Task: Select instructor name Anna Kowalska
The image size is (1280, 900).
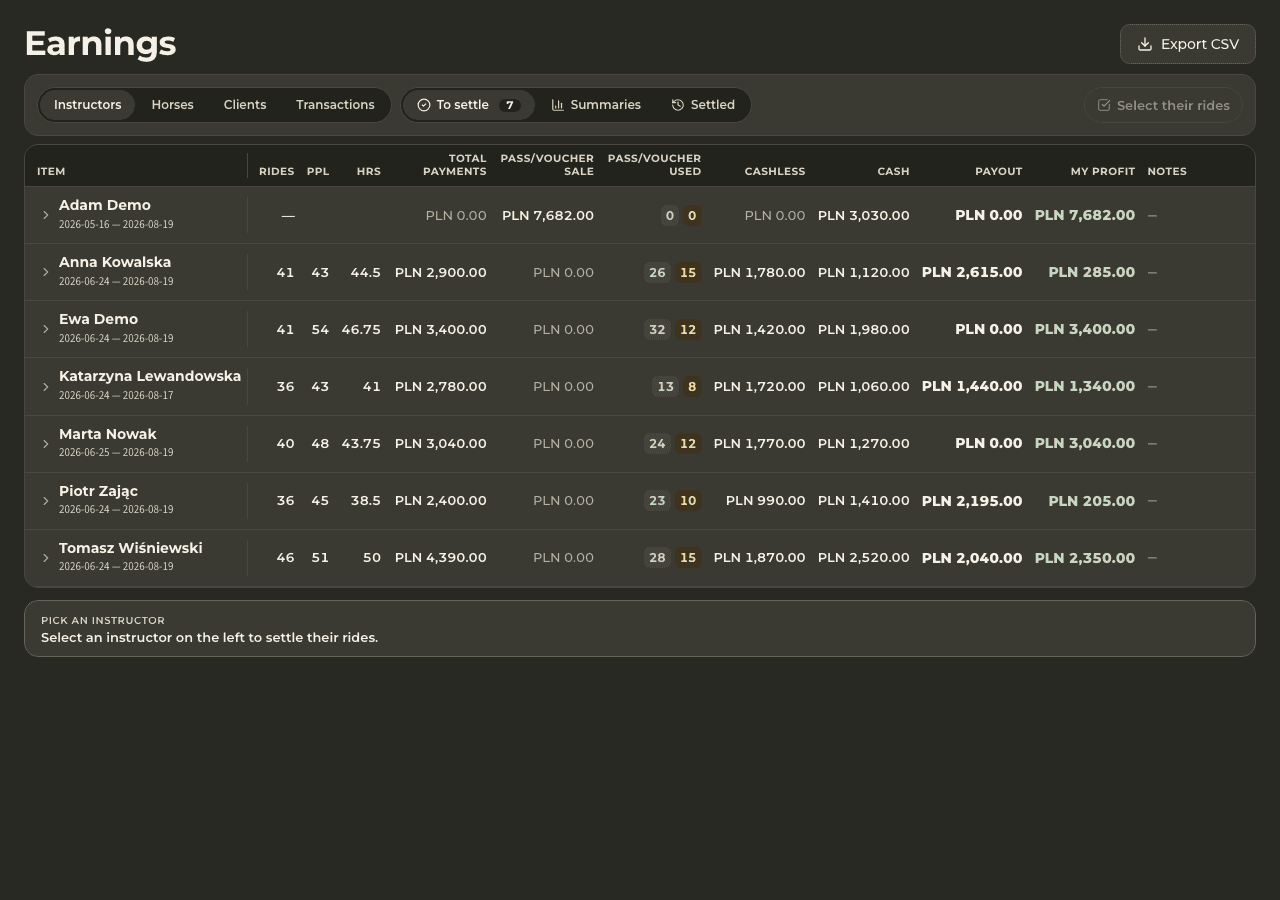Action: tap(115, 262)
